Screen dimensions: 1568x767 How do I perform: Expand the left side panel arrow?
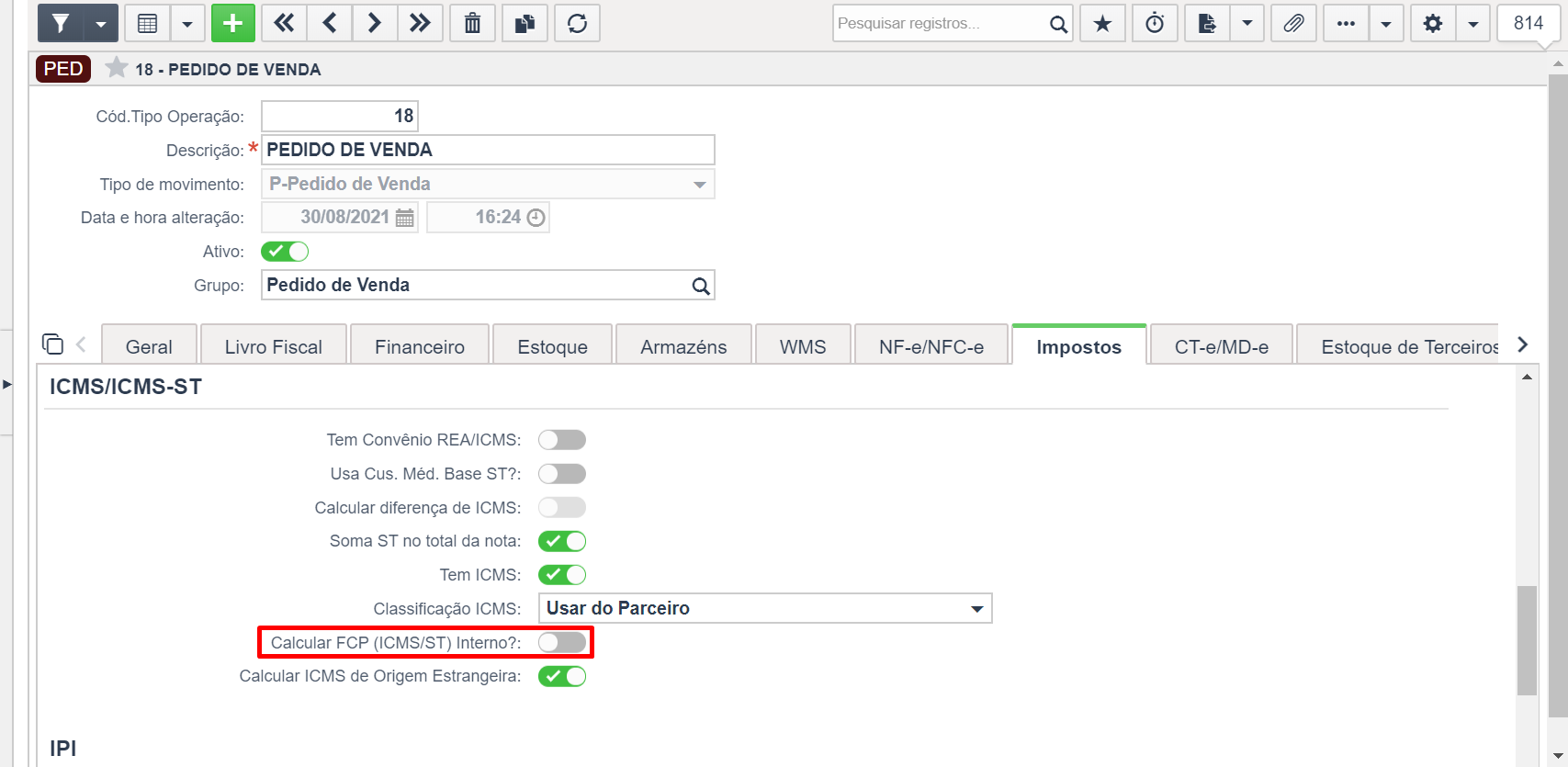click(x=6, y=384)
